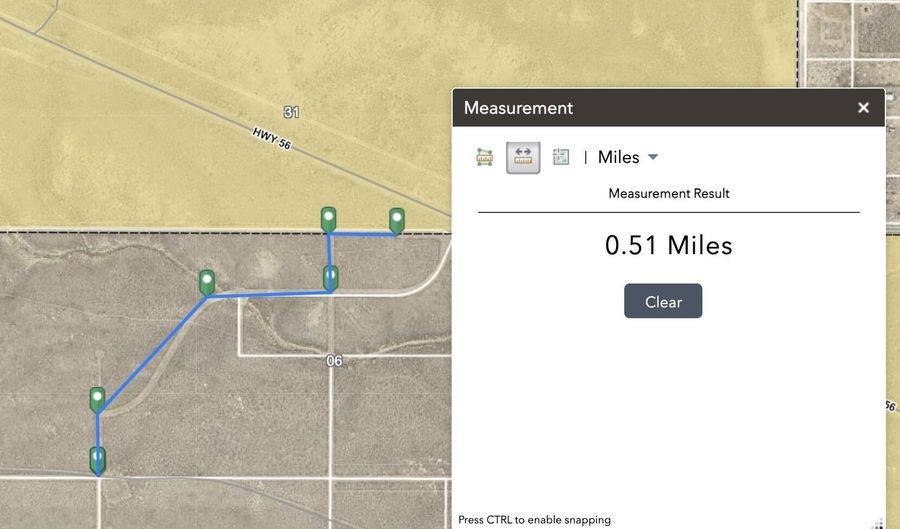Select marker at lower end of diagonal segment
This screenshot has width=900, height=529.
coord(97,400)
